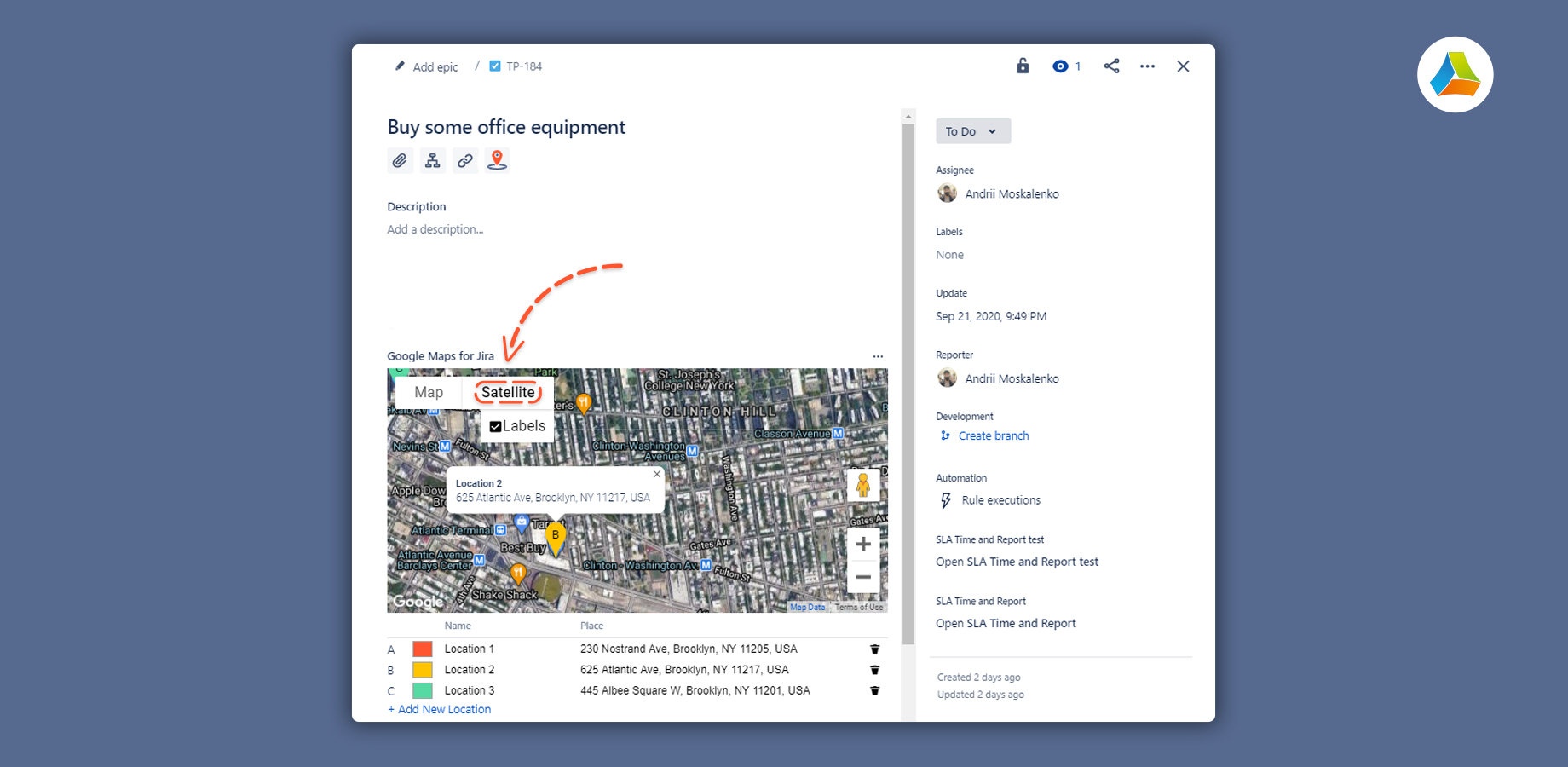1568x767 pixels.
Task: Toggle the Labels checkbox on the map
Action: pyautogui.click(x=495, y=426)
